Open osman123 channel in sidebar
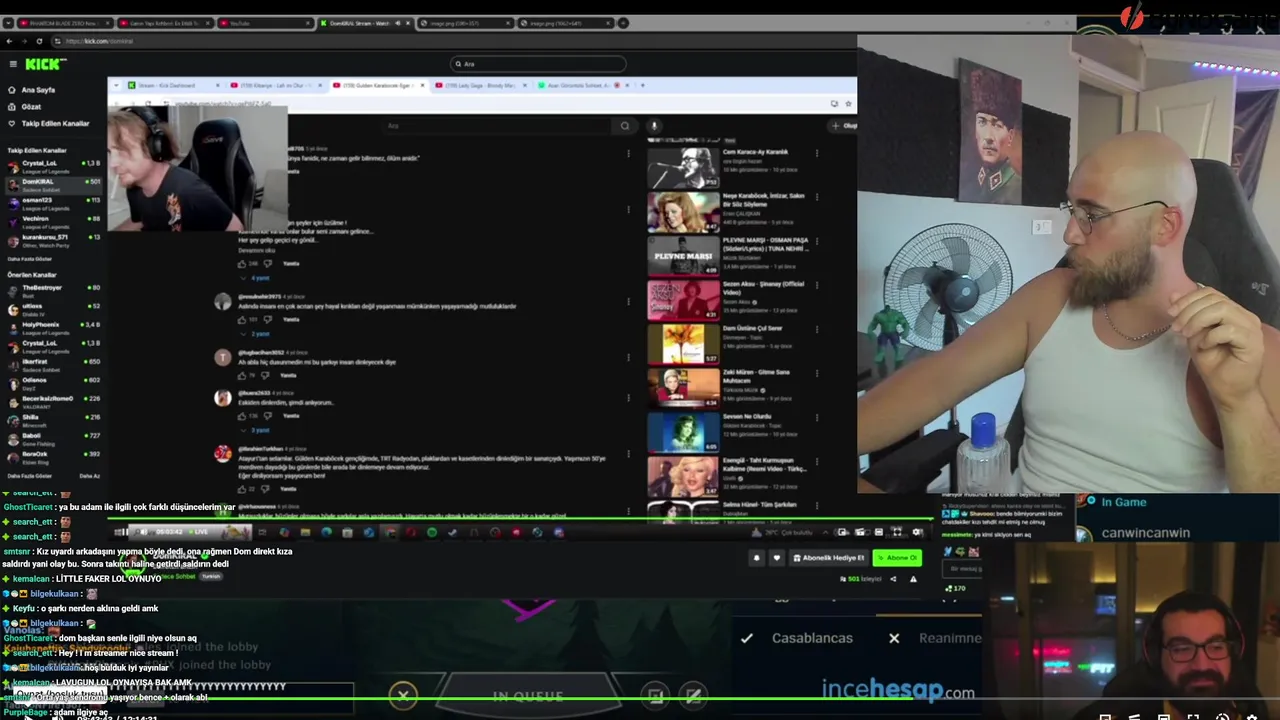 [53, 203]
